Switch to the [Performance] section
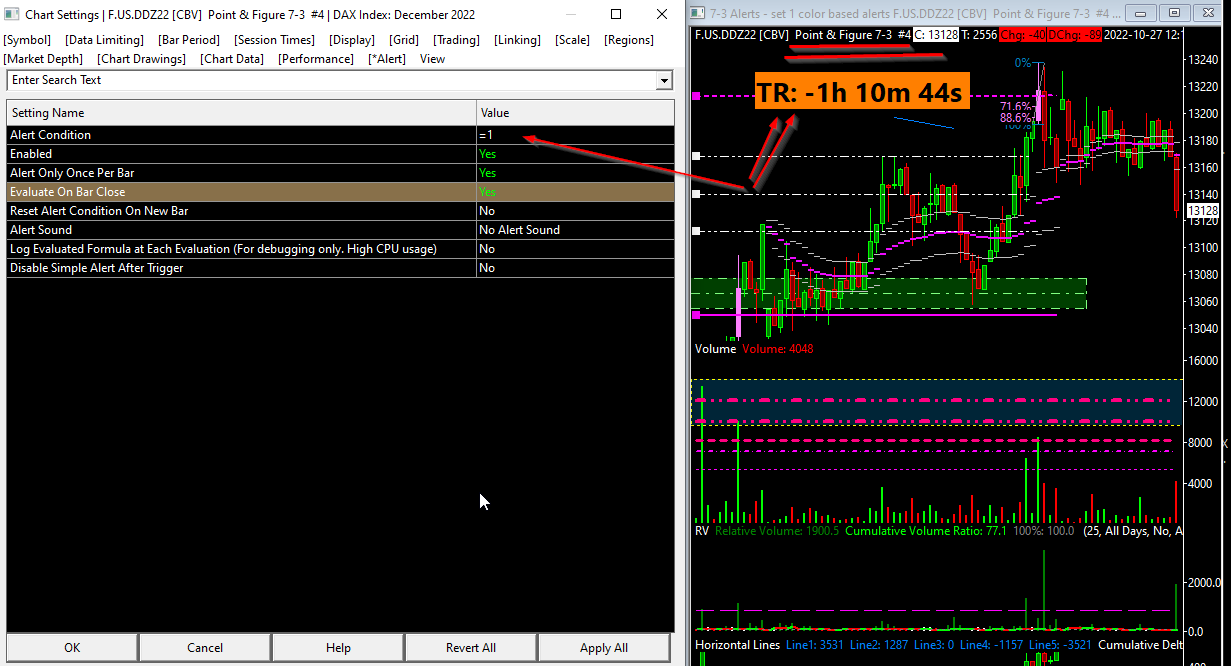The image size is (1231, 666). tap(316, 59)
